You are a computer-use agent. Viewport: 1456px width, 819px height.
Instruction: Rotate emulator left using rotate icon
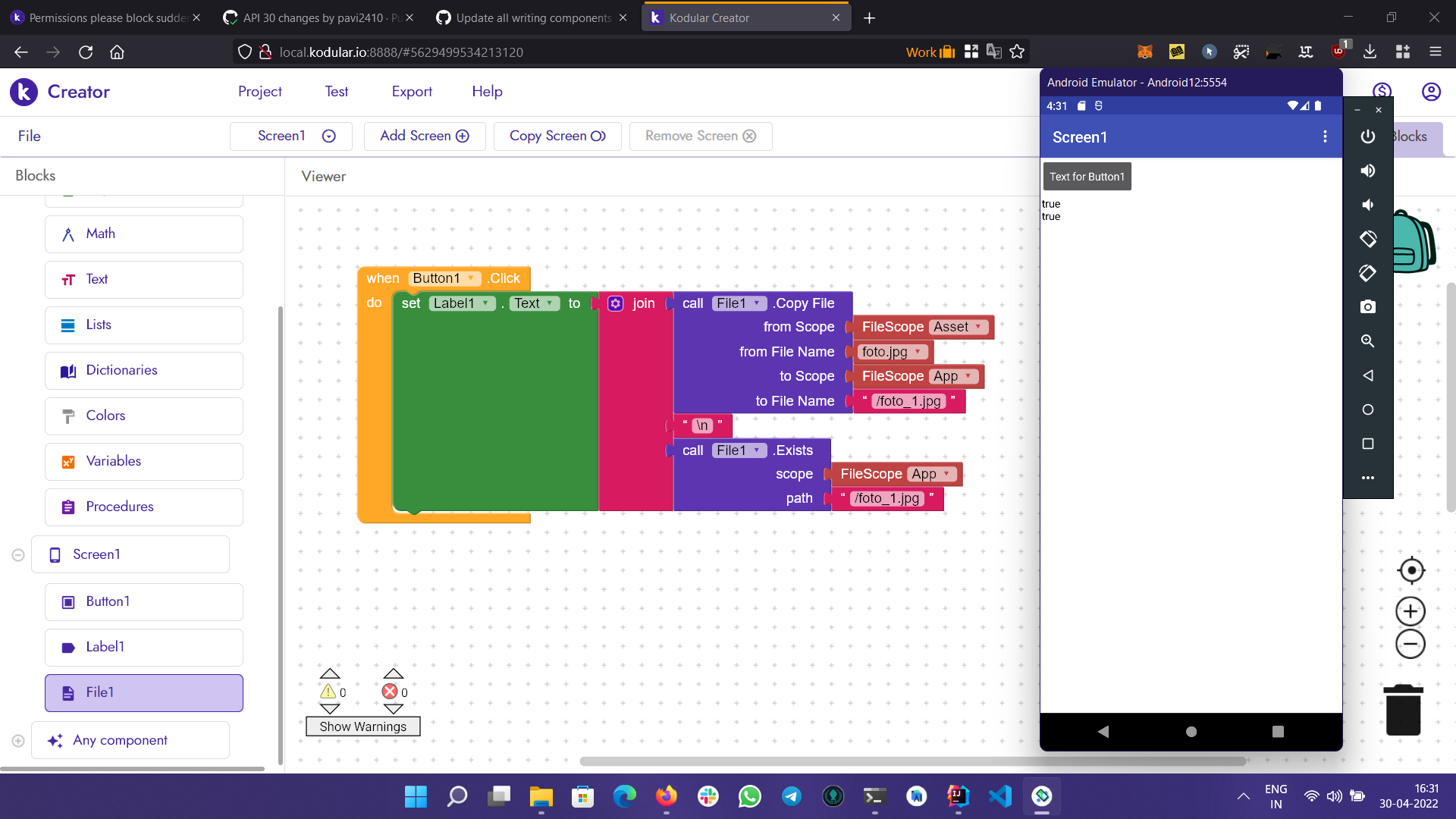pyautogui.click(x=1367, y=239)
